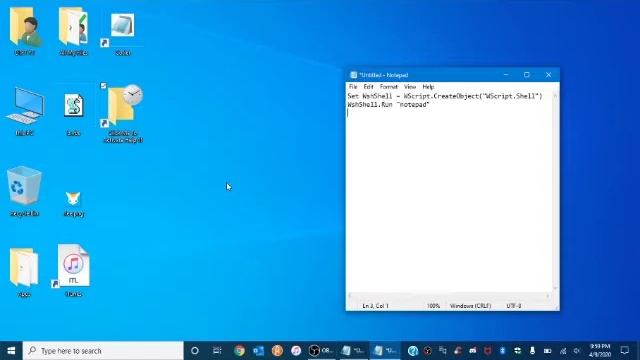Open the Edit menu in Notepad
This screenshot has height=360, width=640.
[x=368, y=87]
